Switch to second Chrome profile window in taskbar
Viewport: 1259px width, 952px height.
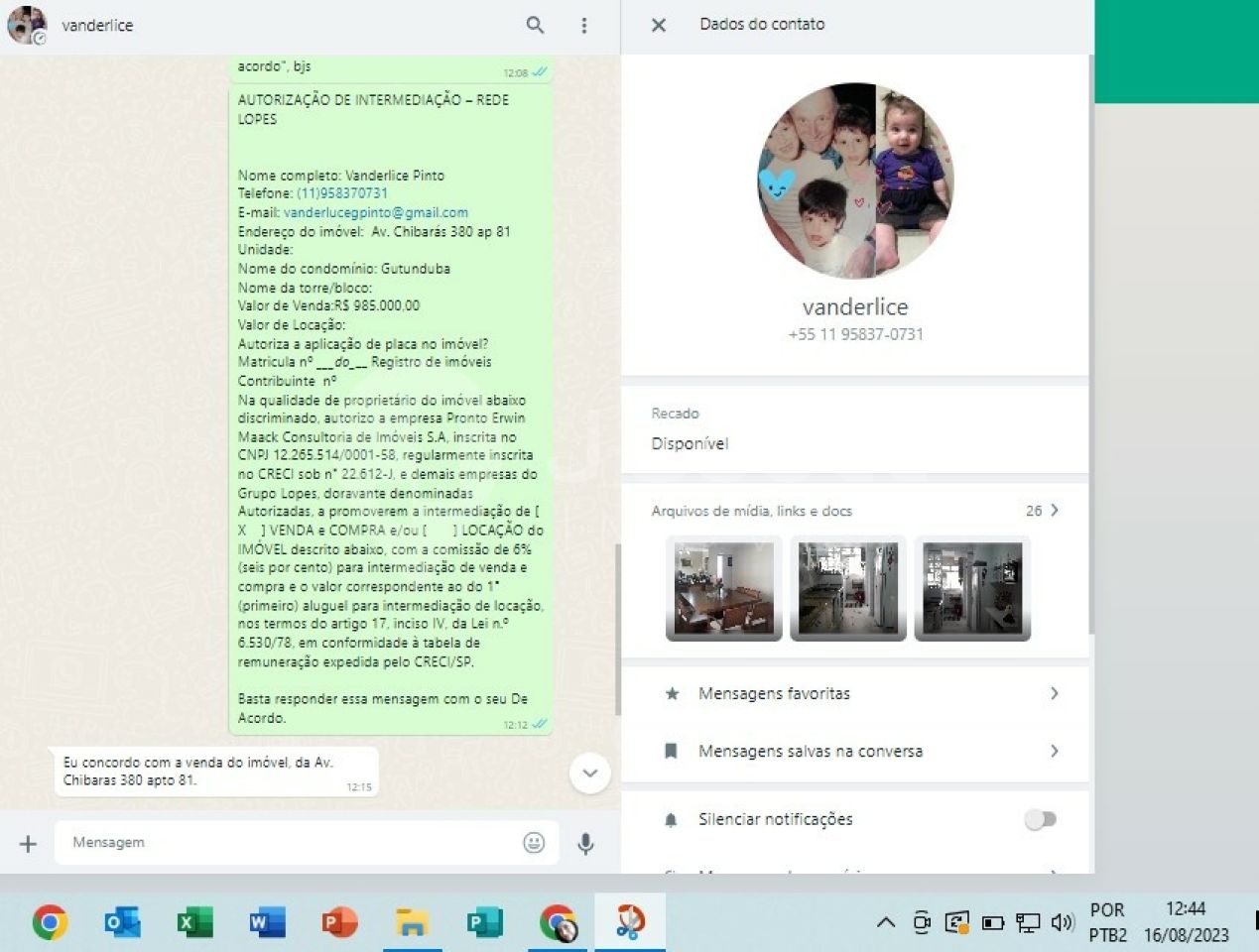pyautogui.click(x=558, y=922)
